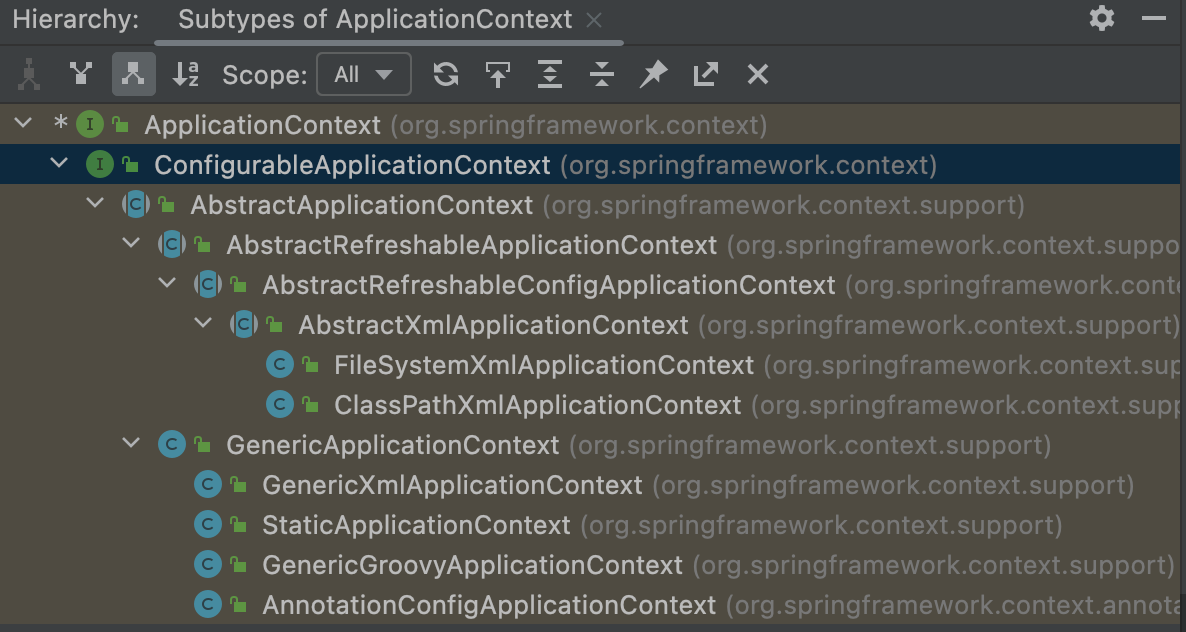This screenshot has width=1186, height=632.
Task: Select the Subtypes of ApplicationContext tab
Action: (x=375, y=19)
